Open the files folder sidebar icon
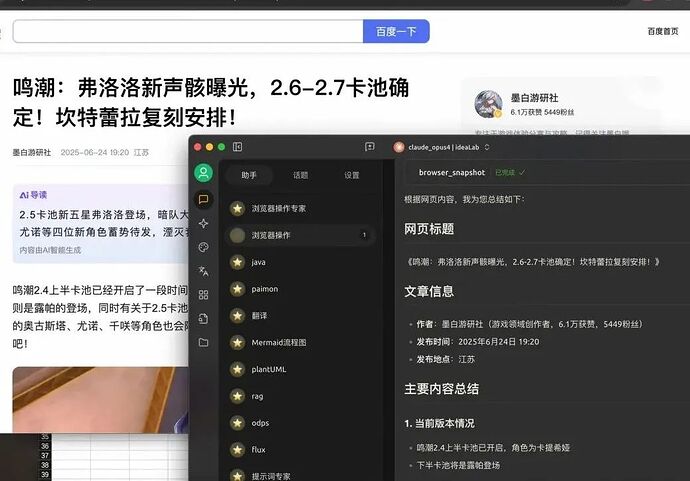This screenshot has height=481, width=690. pyautogui.click(x=204, y=342)
